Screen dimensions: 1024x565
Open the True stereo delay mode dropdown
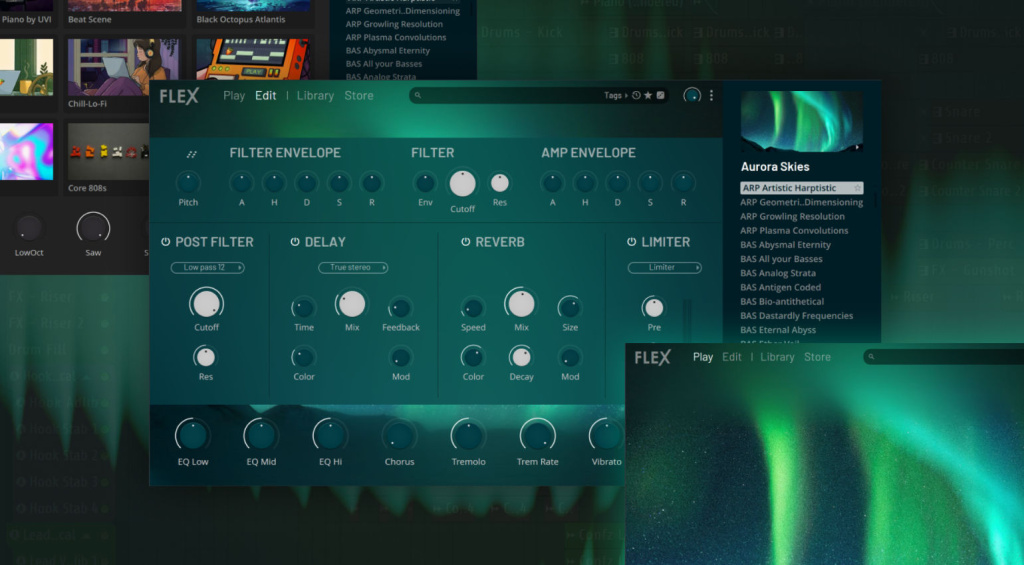[353, 267]
